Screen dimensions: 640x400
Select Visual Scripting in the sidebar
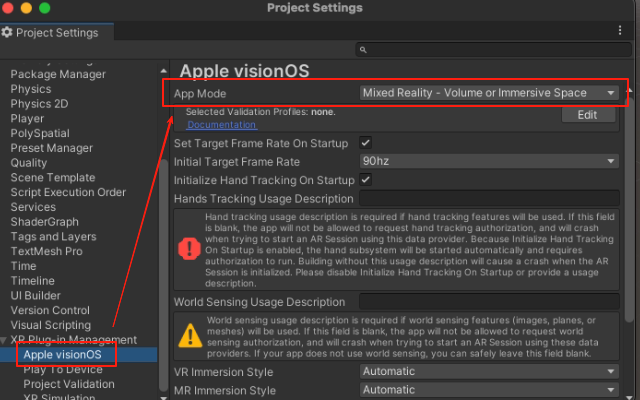(51, 325)
